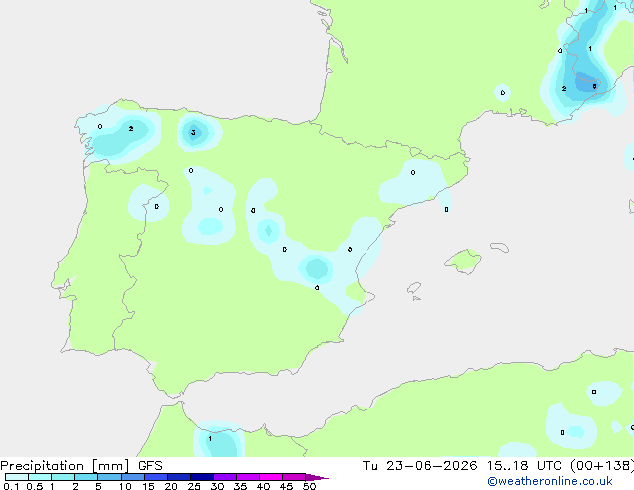
Task: Click the 20–25 mm legend color swatch
Action: [x=179, y=477]
